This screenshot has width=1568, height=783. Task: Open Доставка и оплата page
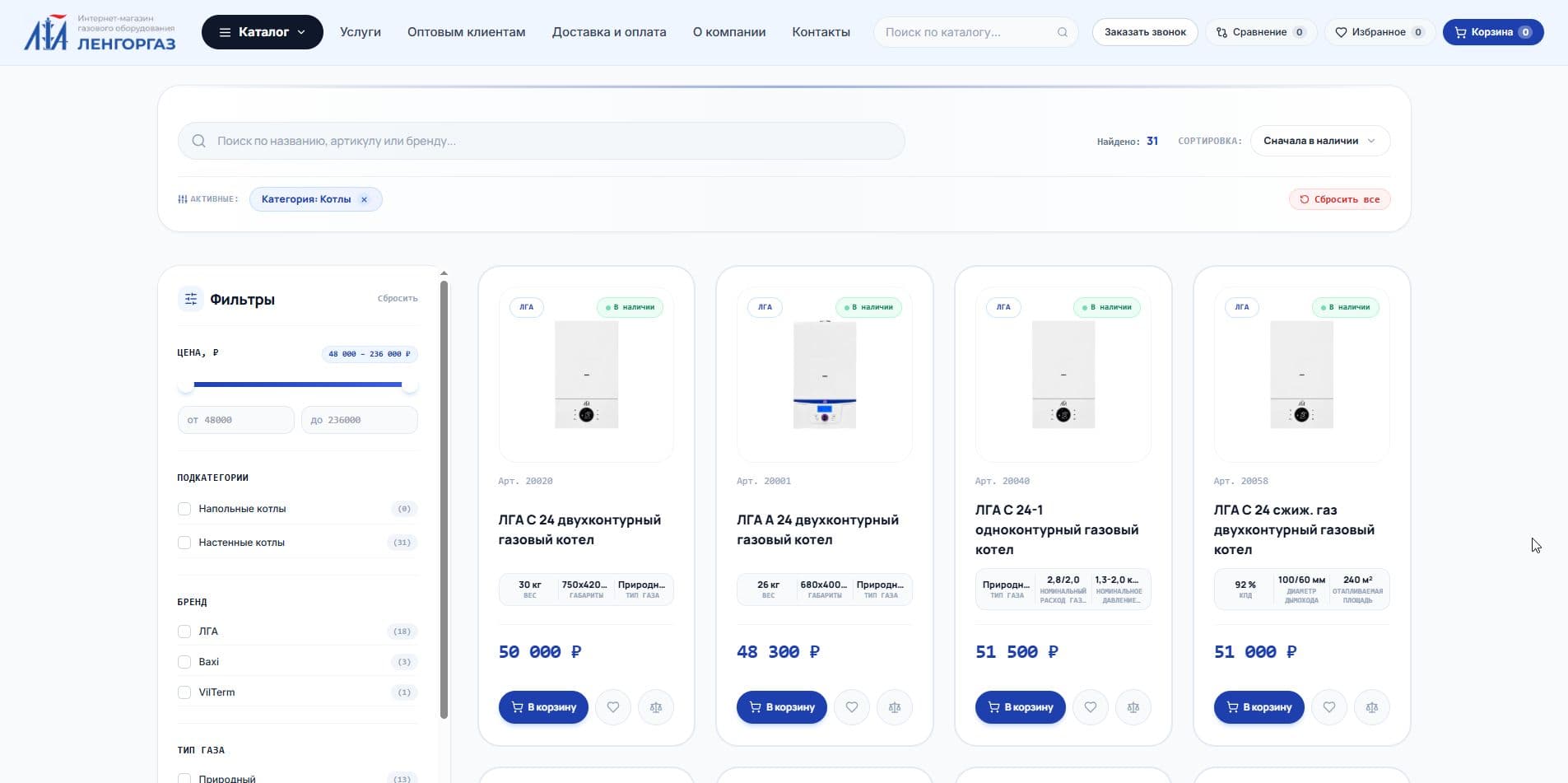tap(609, 32)
